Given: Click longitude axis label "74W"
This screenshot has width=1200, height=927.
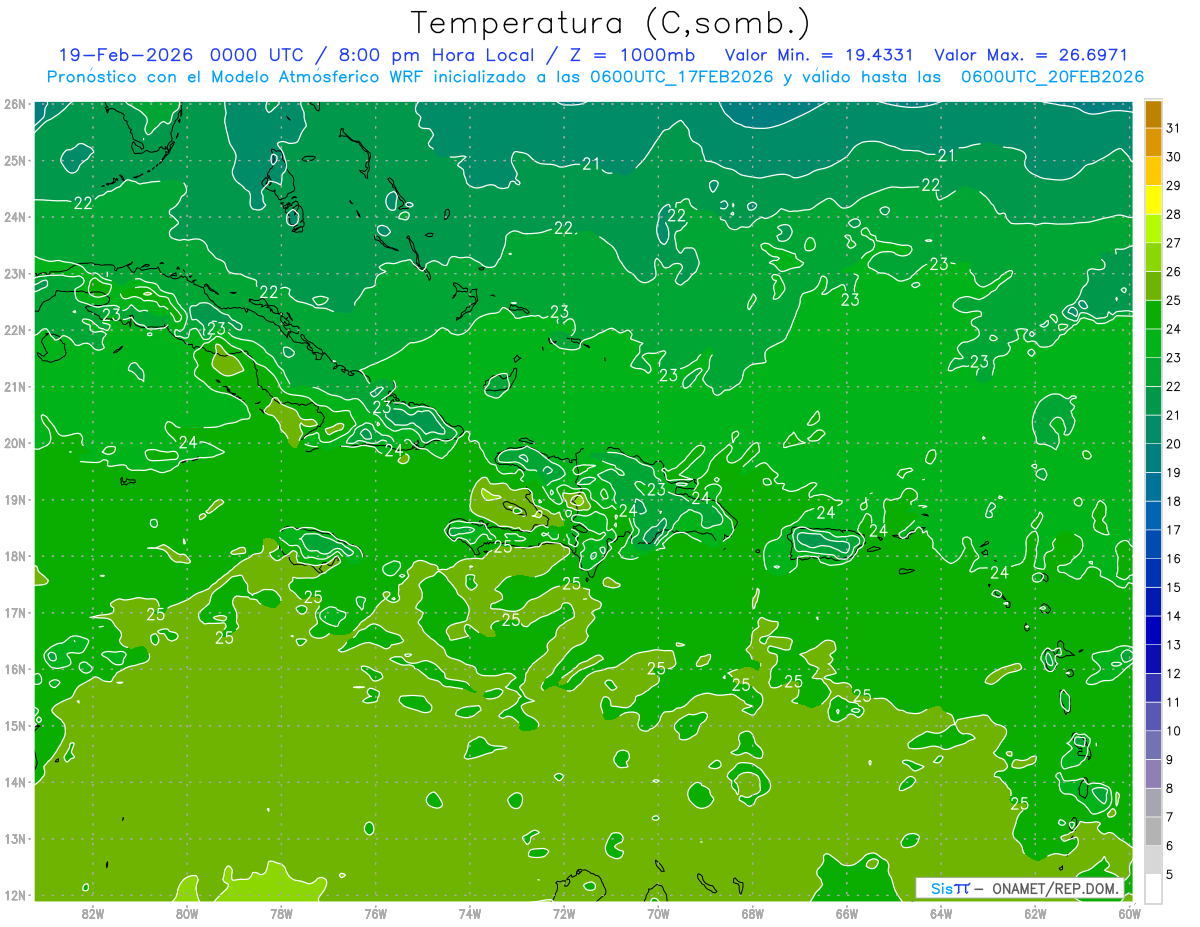Looking at the screenshot, I should [x=470, y=913].
